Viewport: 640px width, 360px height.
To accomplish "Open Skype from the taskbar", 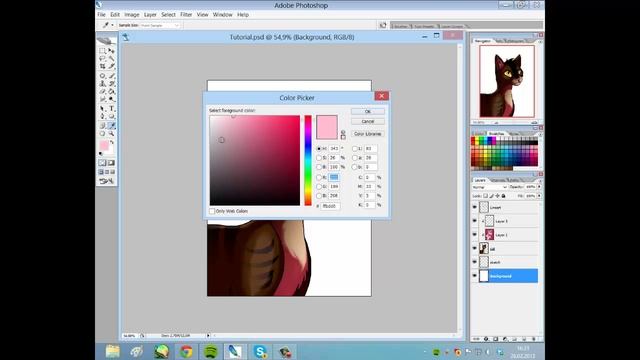I will tap(260, 351).
